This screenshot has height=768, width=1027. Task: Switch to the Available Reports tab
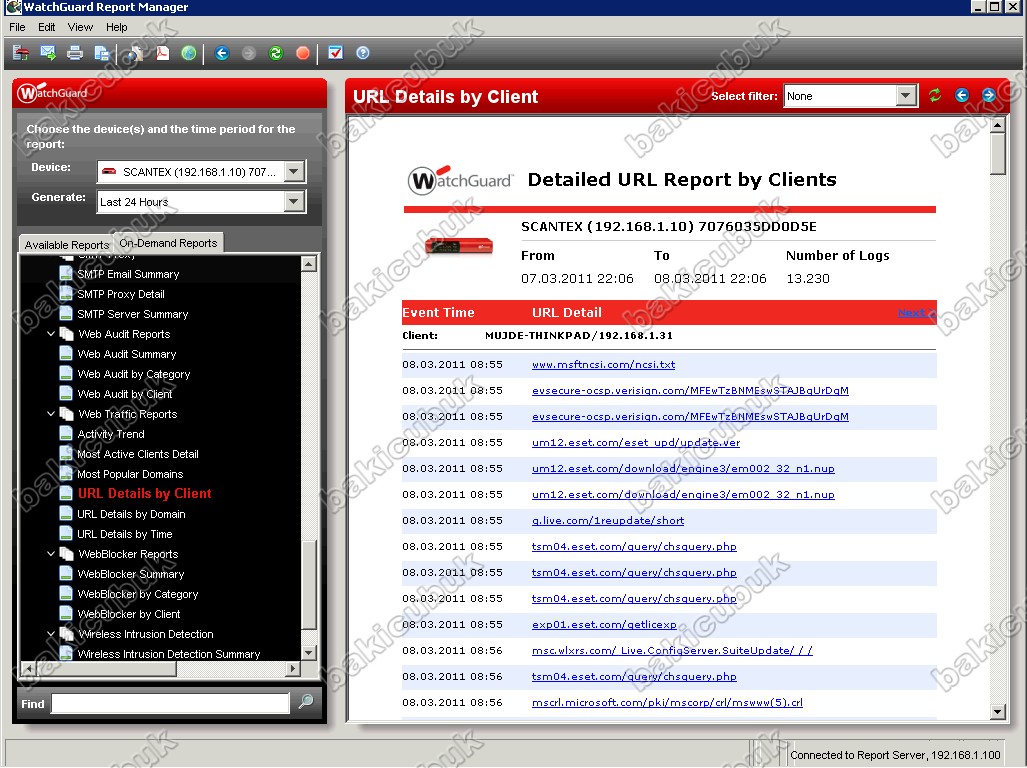(x=67, y=245)
